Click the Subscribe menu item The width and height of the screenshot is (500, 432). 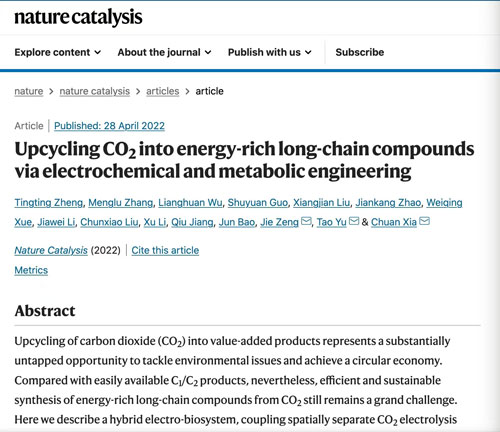[x=360, y=52]
